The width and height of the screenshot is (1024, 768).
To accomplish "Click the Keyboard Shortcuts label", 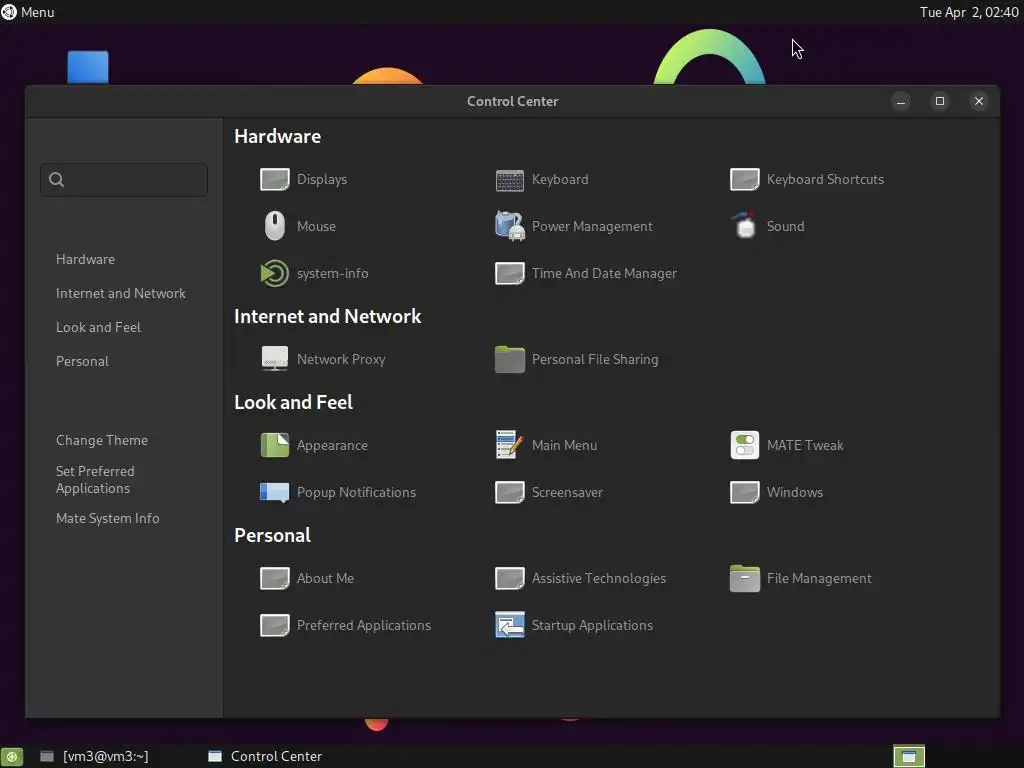I will (x=825, y=180).
